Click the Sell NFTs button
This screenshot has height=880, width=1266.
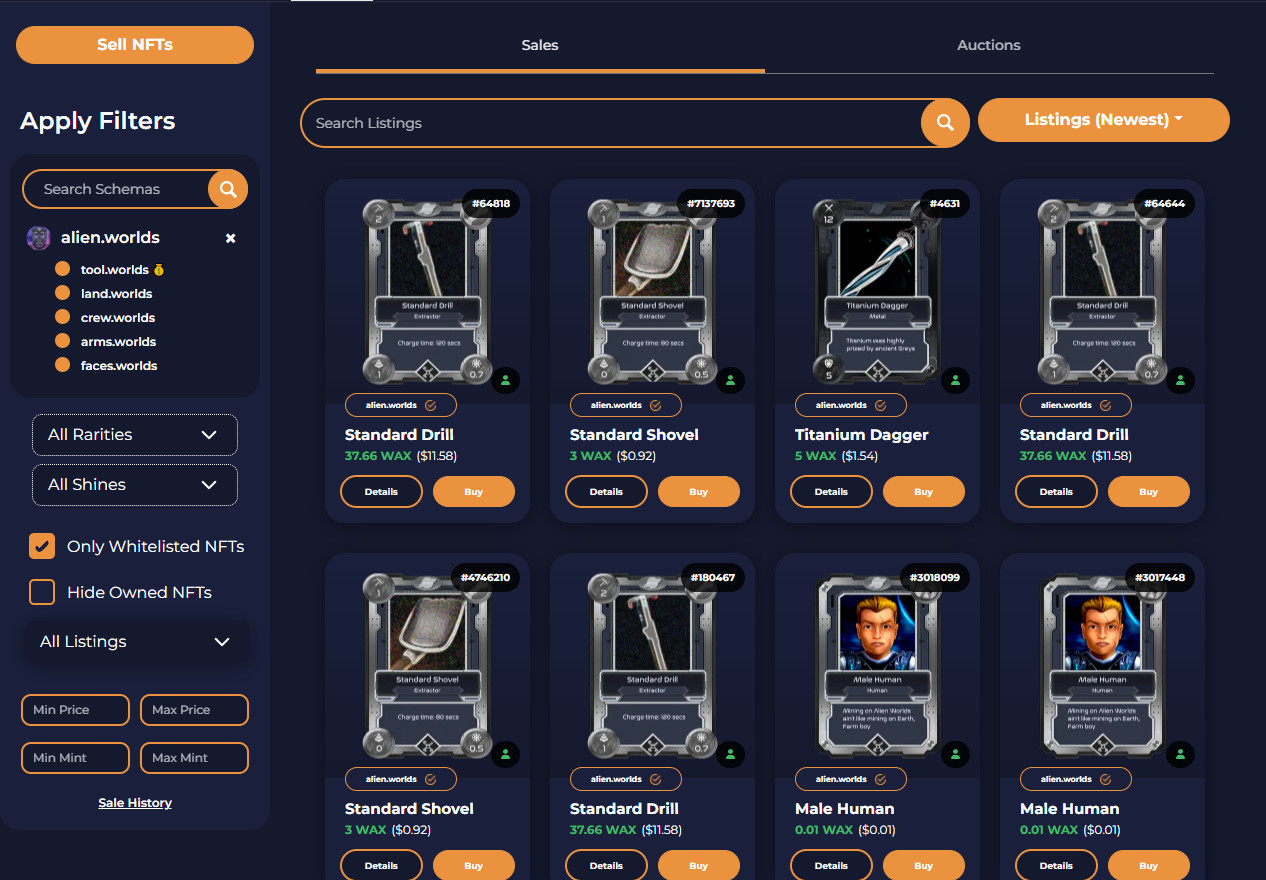pos(135,45)
